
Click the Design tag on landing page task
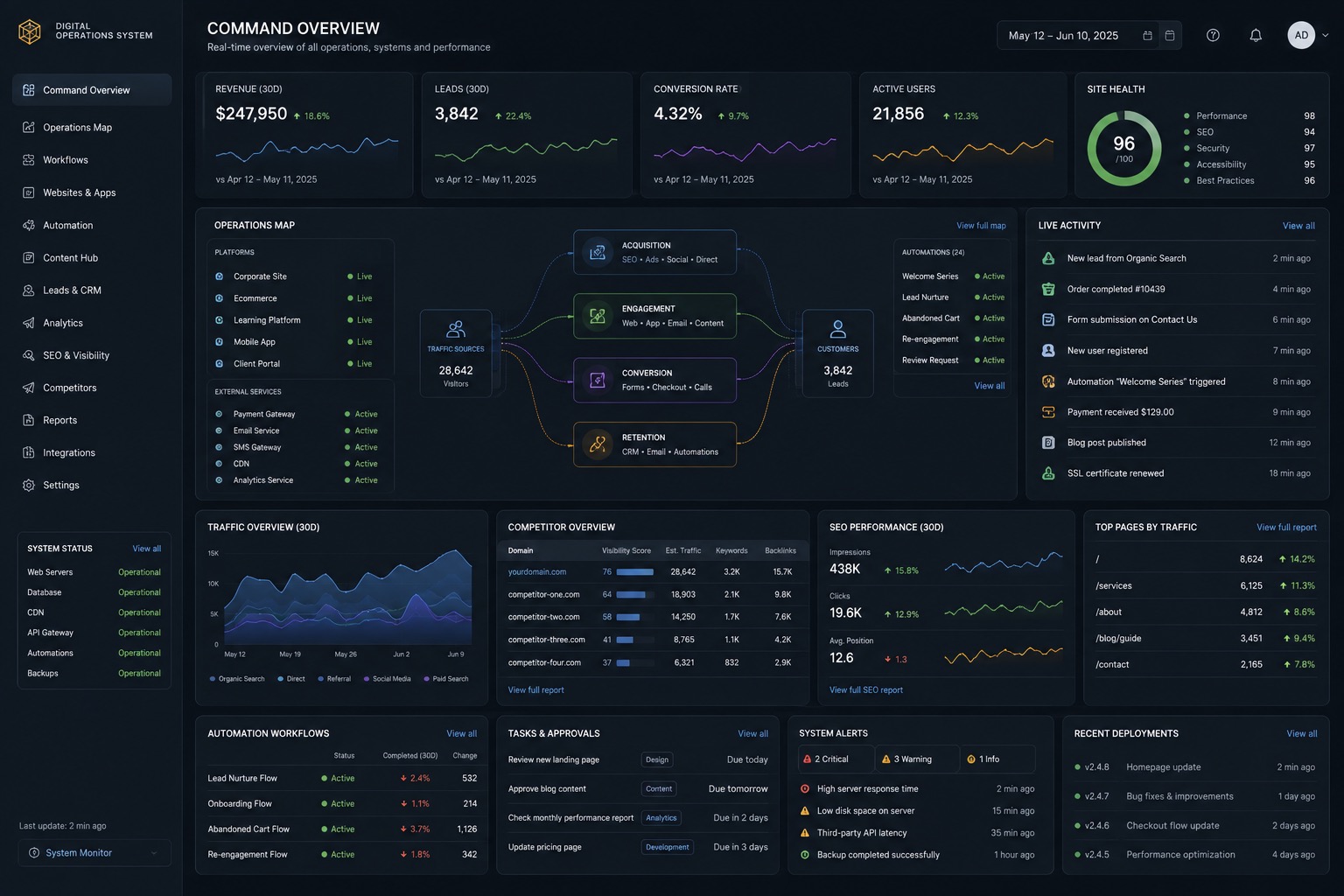(x=657, y=759)
